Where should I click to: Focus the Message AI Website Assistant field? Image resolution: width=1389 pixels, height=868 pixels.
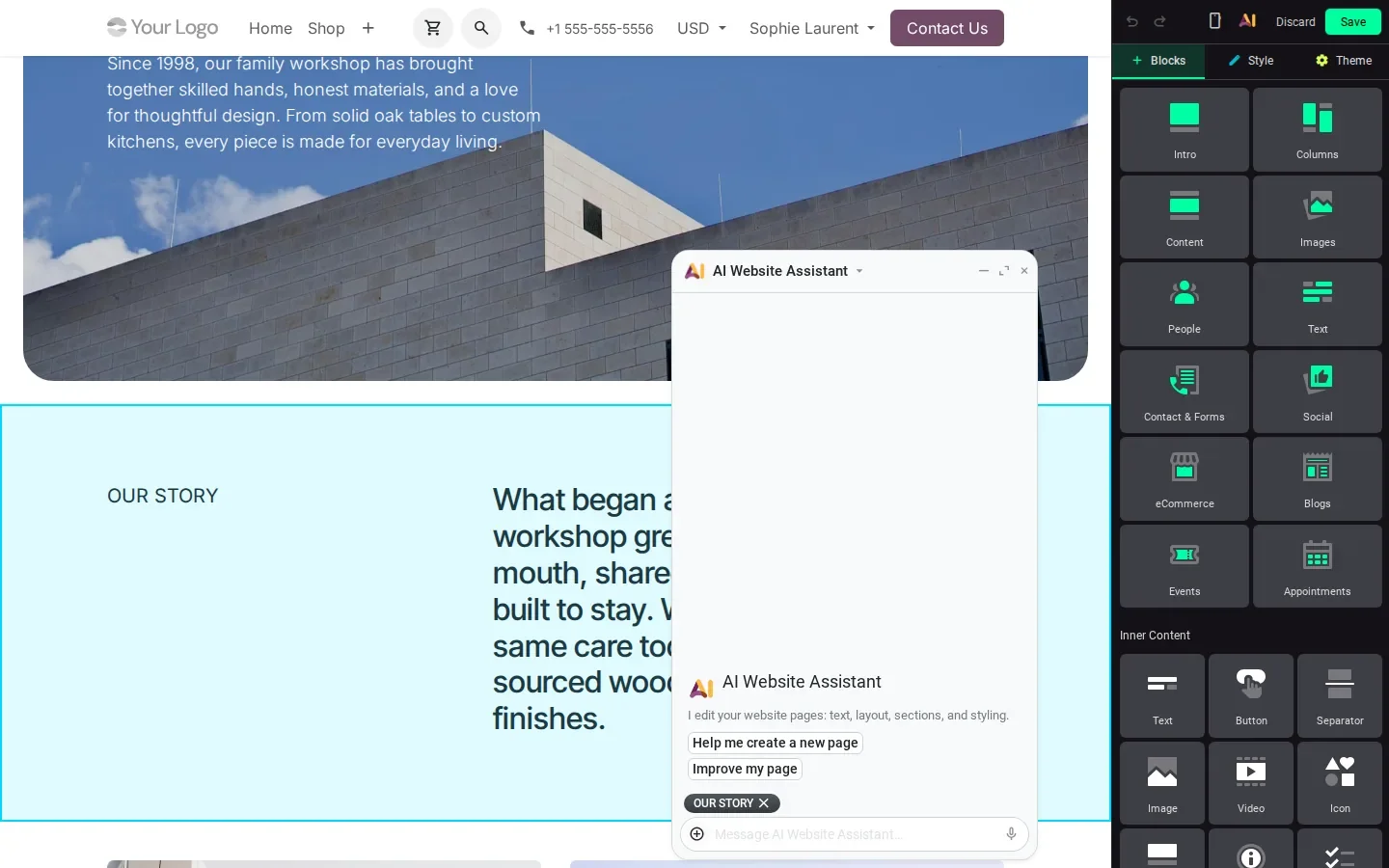855,834
